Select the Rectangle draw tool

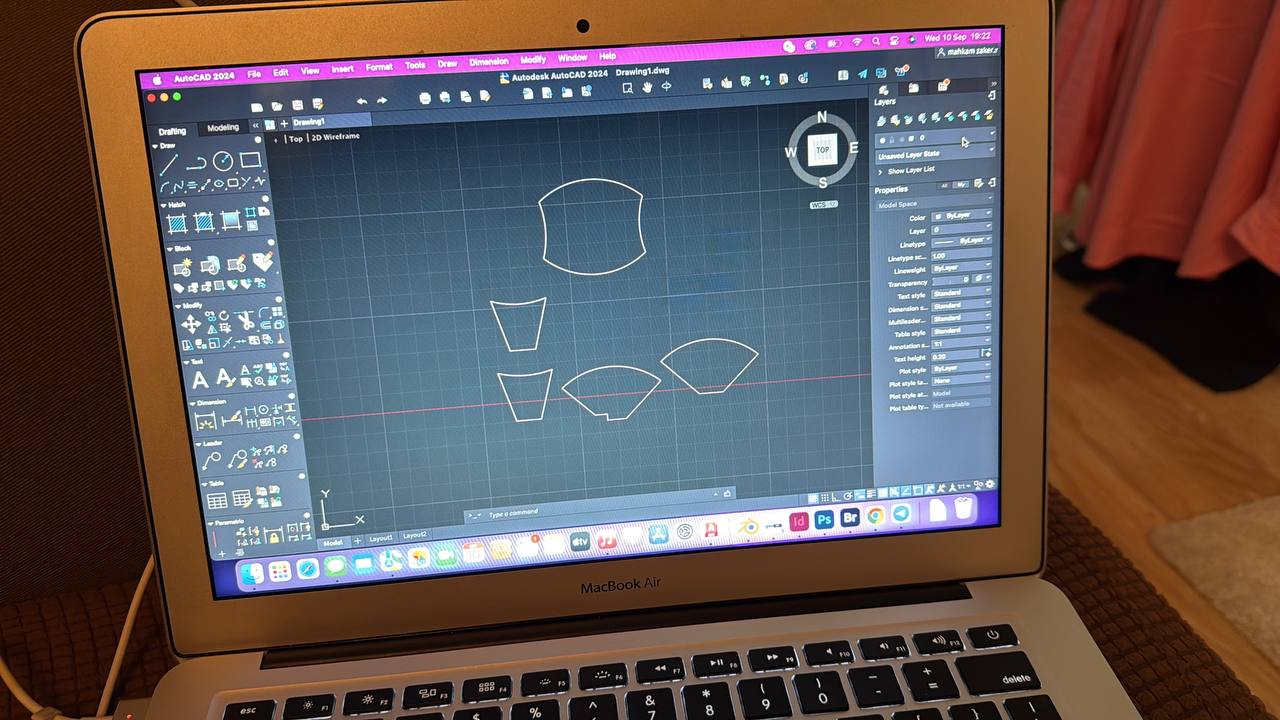coord(250,160)
